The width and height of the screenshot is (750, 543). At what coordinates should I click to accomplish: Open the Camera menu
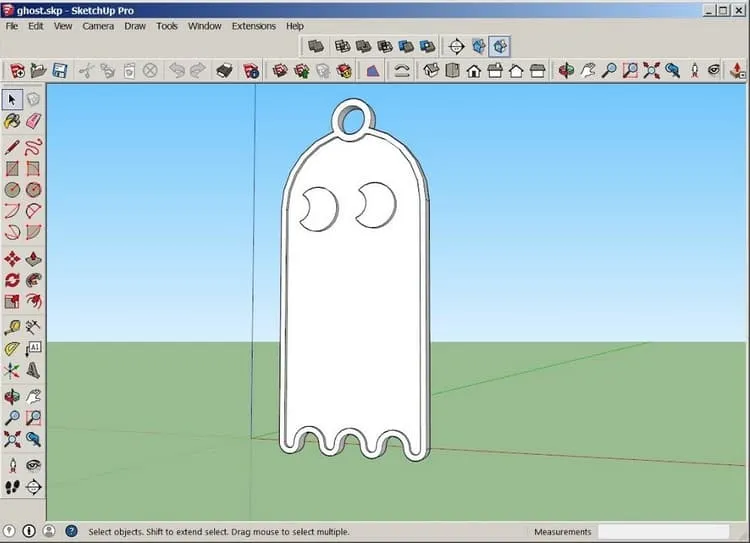[x=98, y=26]
